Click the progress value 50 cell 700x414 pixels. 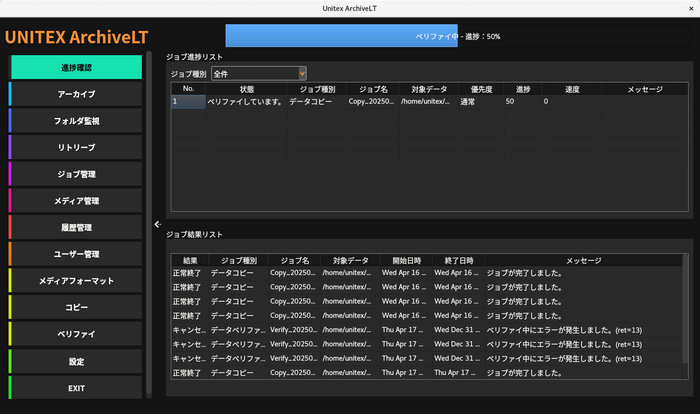coord(523,101)
